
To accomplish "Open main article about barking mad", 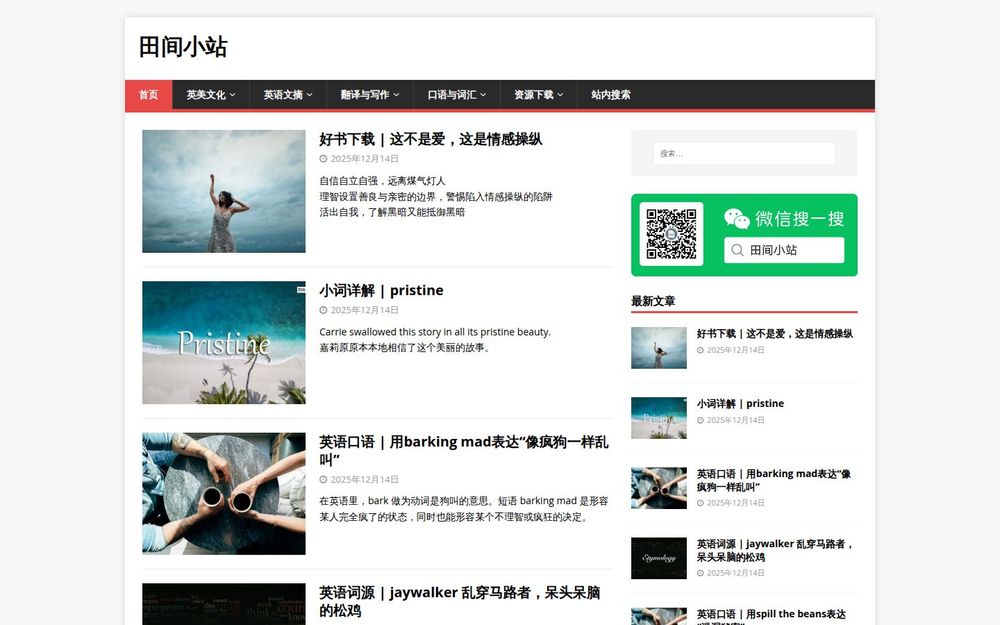I will (464, 450).
